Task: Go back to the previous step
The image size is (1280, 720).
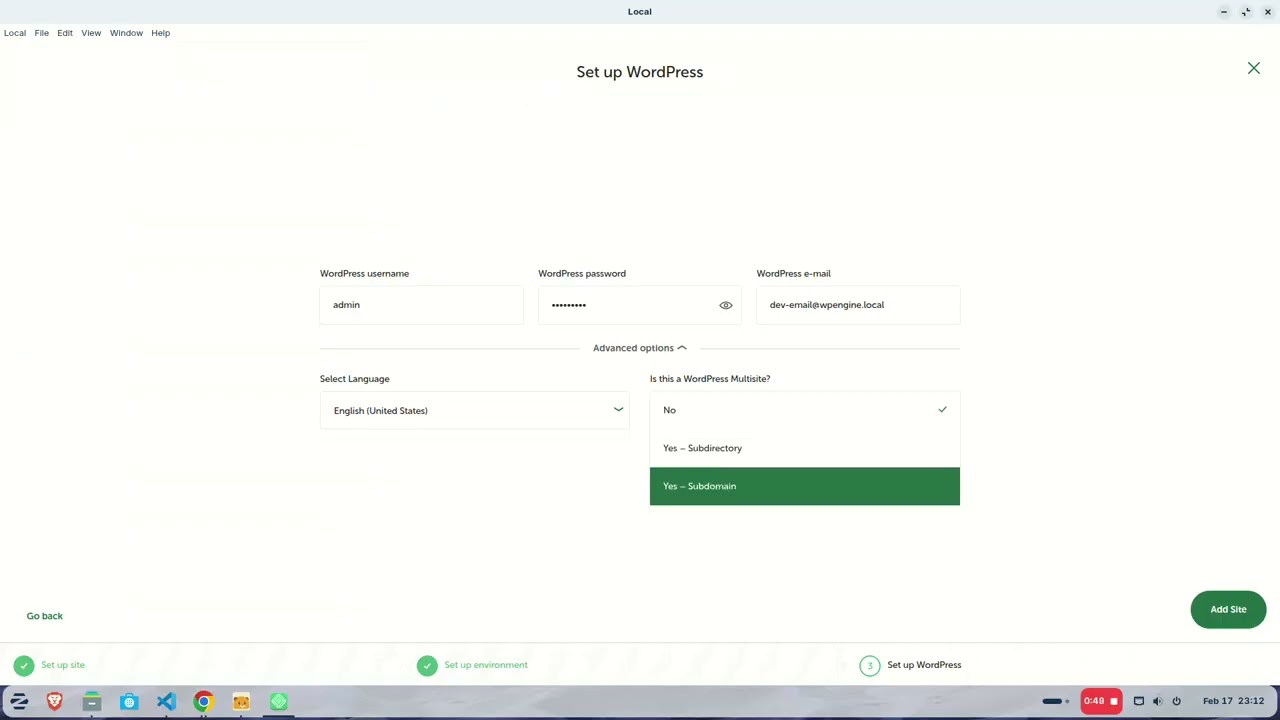Action: [45, 616]
